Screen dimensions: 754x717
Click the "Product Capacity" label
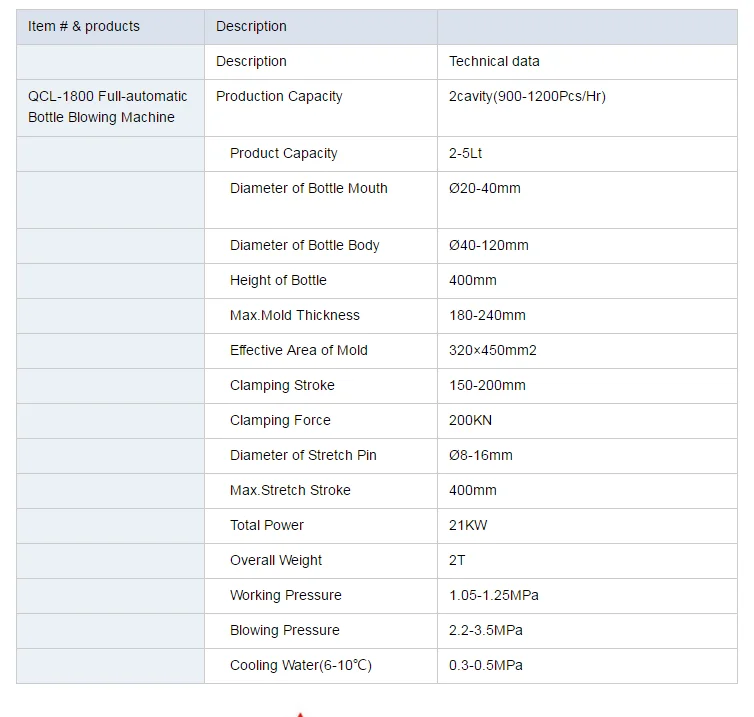[x=284, y=153]
